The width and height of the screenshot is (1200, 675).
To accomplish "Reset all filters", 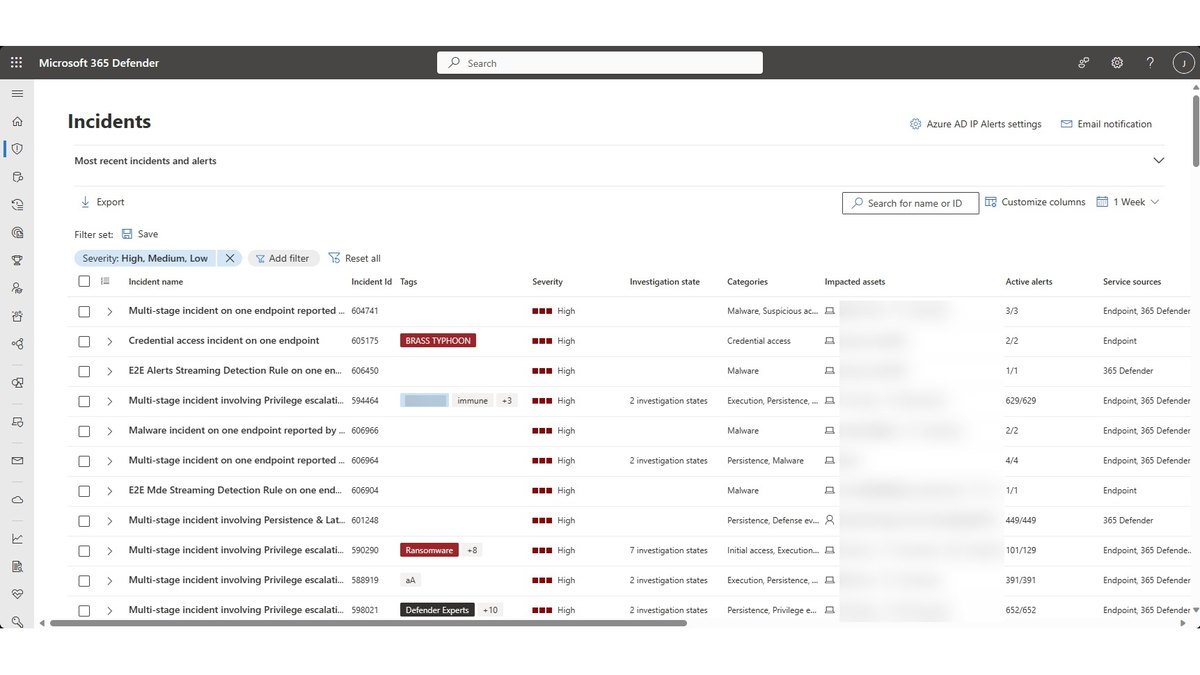I will tap(355, 258).
